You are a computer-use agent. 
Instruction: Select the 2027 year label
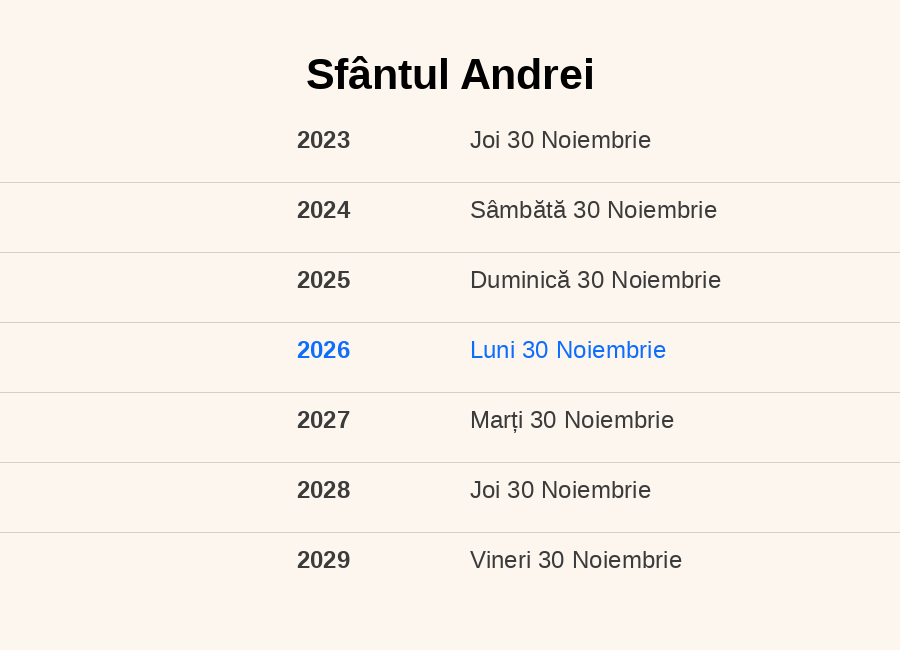pyautogui.click(x=323, y=420)
